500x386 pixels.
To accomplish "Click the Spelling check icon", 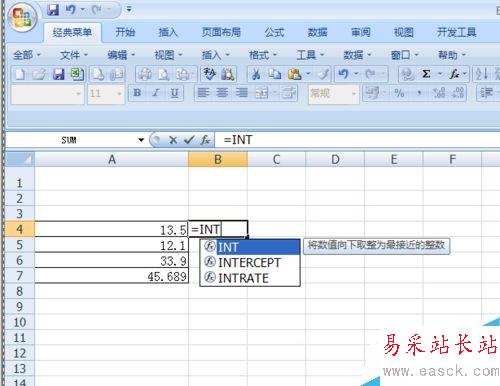I will pyautogui.click(x=210, y=74).
